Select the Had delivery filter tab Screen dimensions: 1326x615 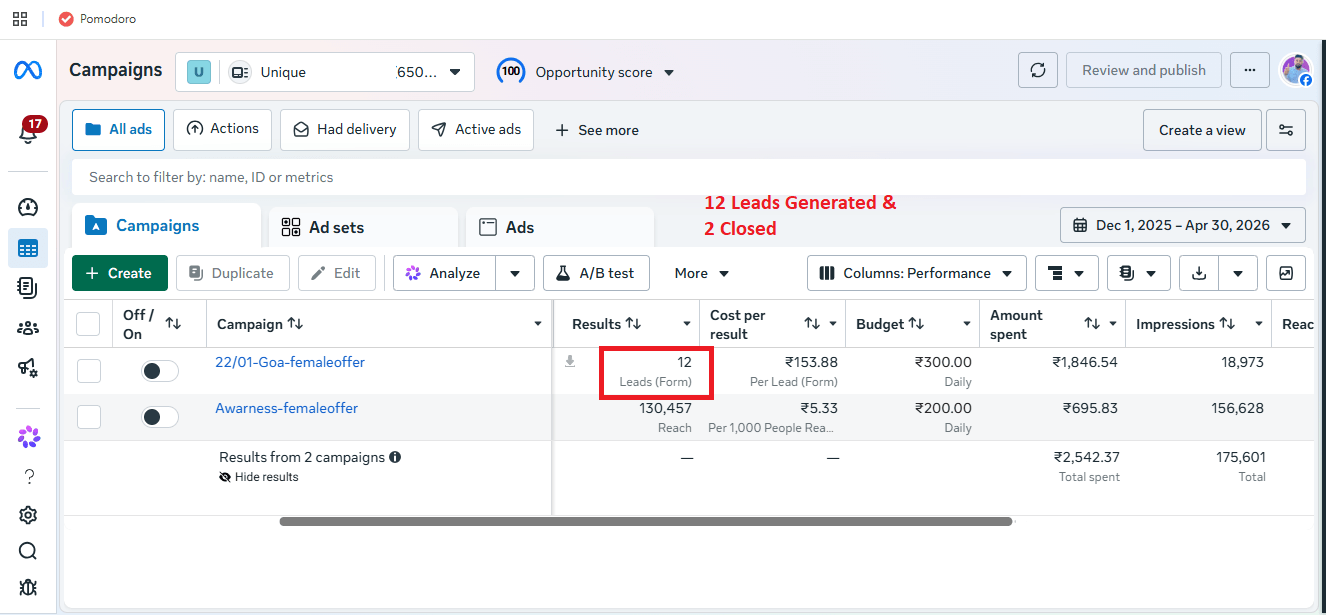[x=345, y=130]
